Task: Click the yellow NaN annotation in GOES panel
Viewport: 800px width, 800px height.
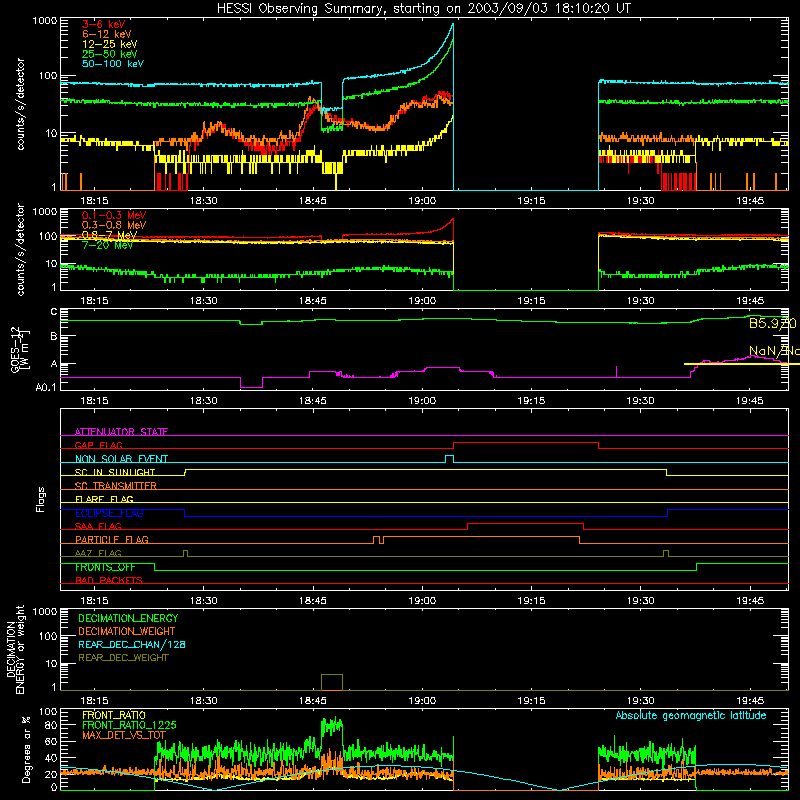Action: tap(774, 351)
